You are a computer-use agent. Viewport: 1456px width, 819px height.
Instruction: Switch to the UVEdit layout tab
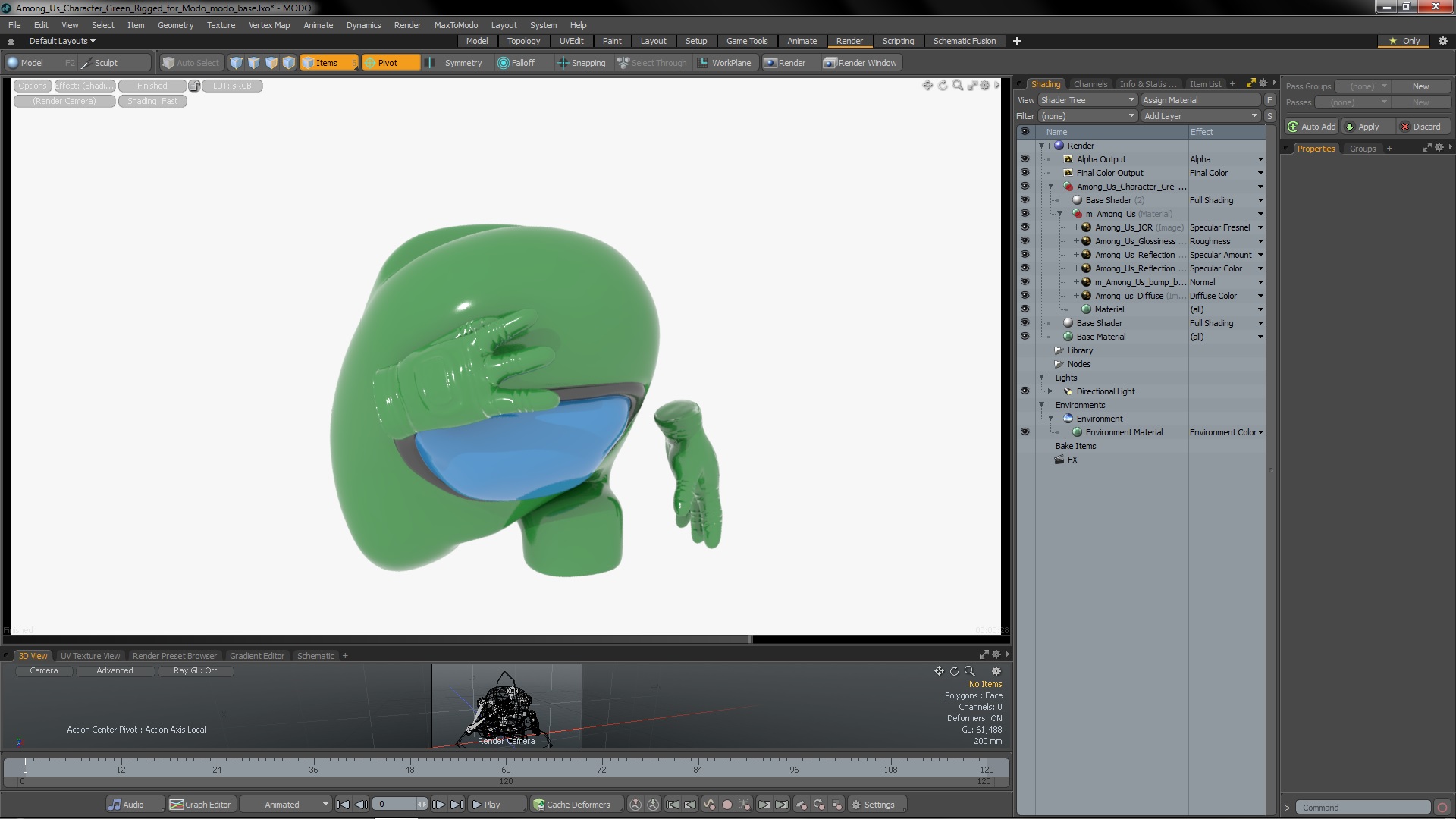pos(571,41)
